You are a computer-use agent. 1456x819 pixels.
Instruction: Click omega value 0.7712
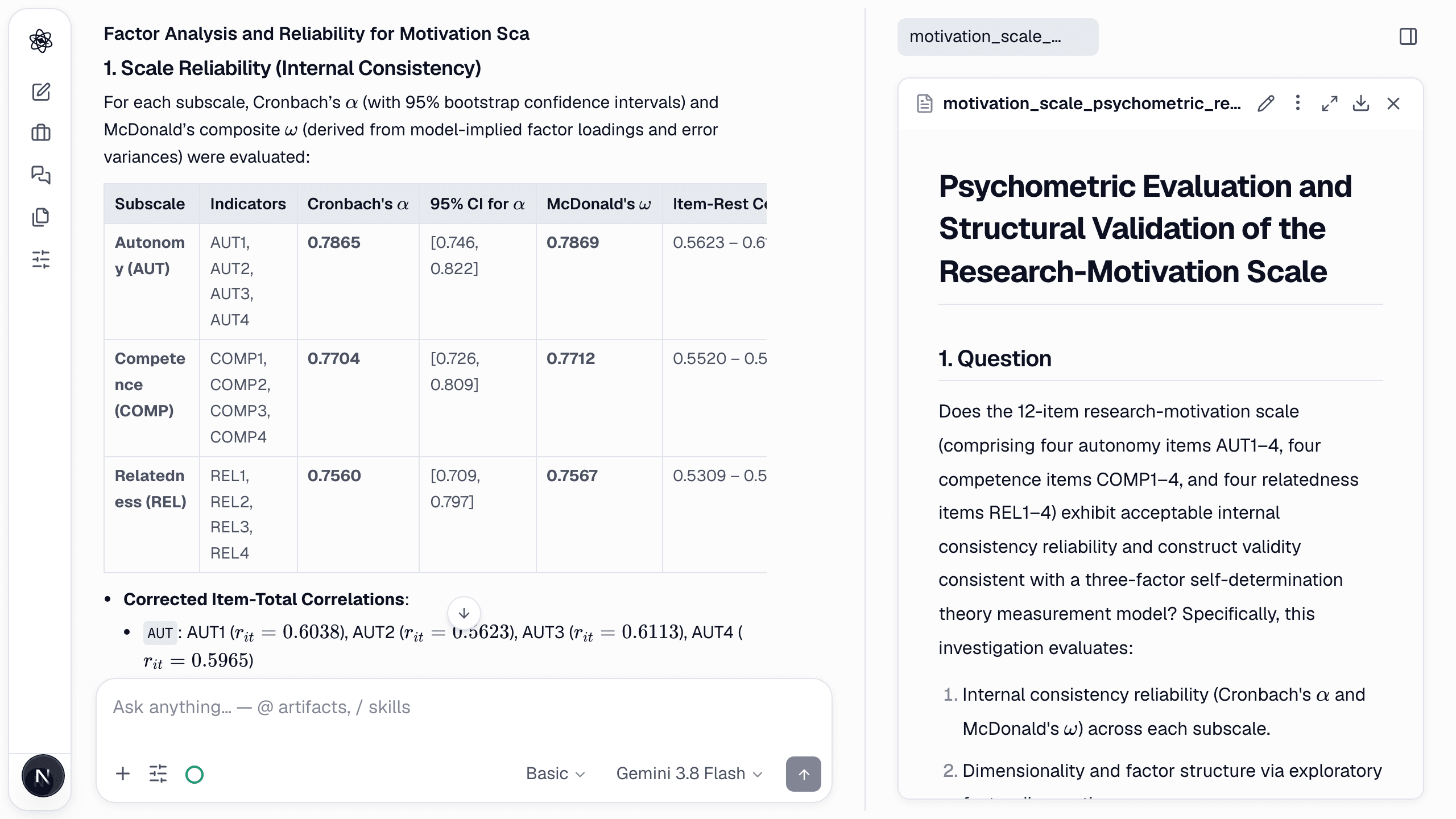(571, 358)
